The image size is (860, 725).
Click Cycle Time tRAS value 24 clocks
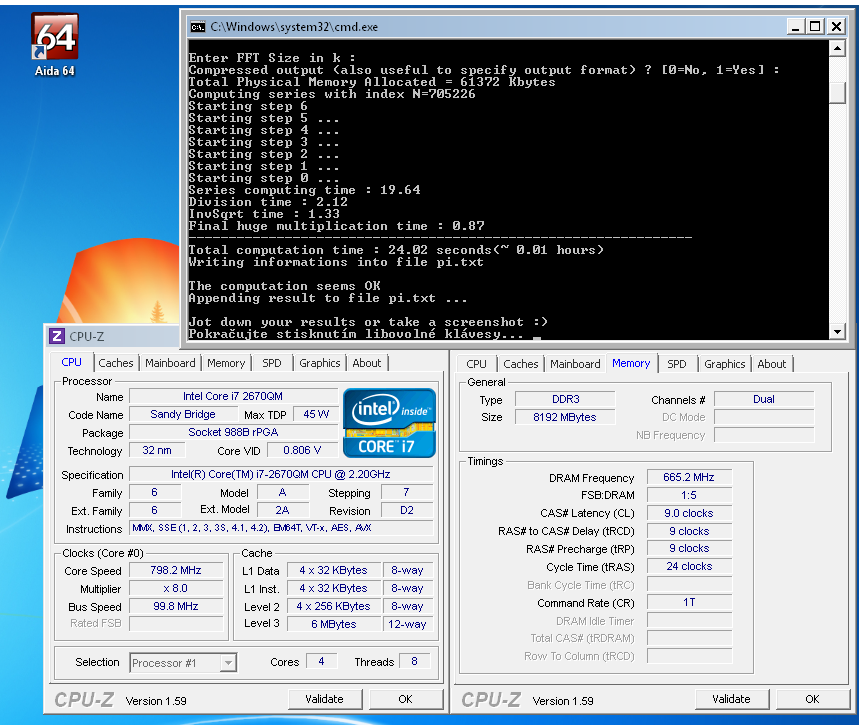click(x=689, y=567)
